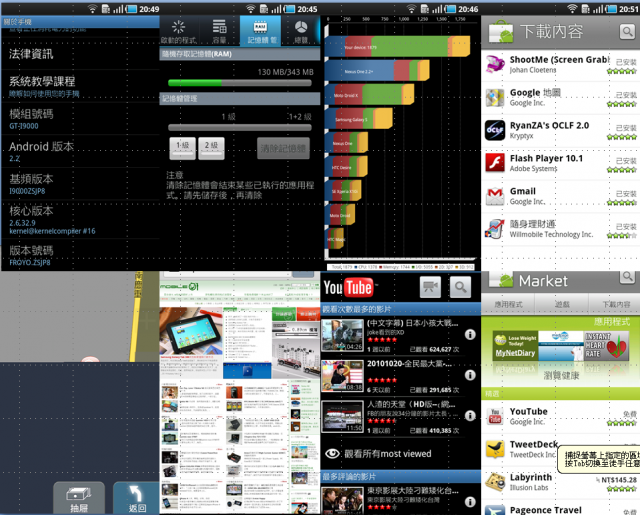Tap the Pageonce Travel app icon

coord(495,510)
